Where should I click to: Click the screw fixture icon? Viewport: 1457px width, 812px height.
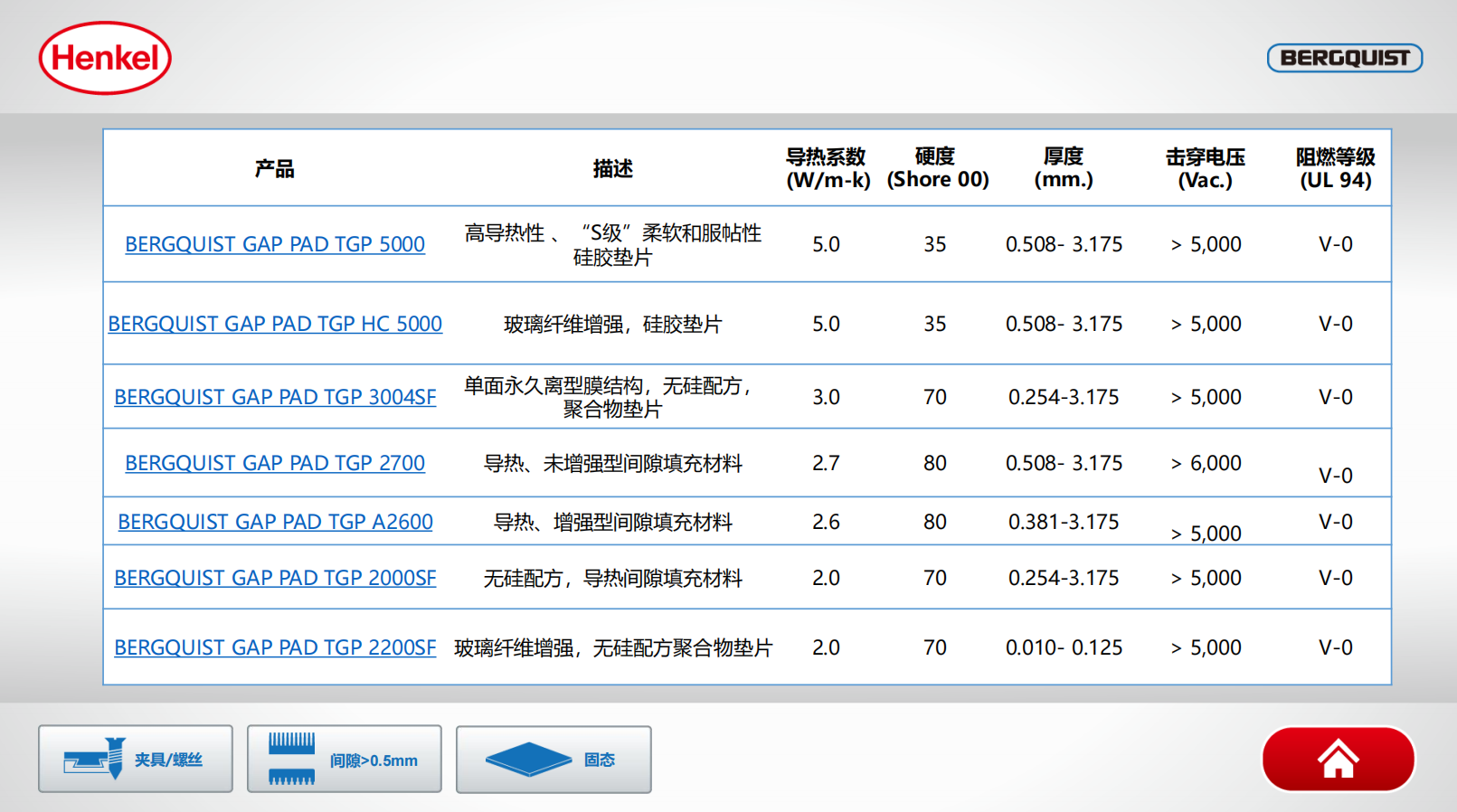tap(95, 758)
